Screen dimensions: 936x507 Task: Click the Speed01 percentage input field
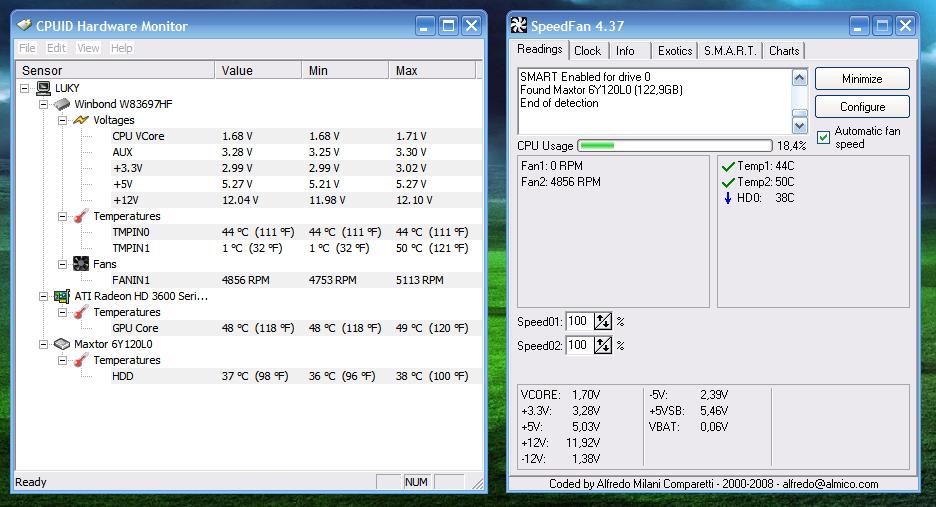coord(579,321)
